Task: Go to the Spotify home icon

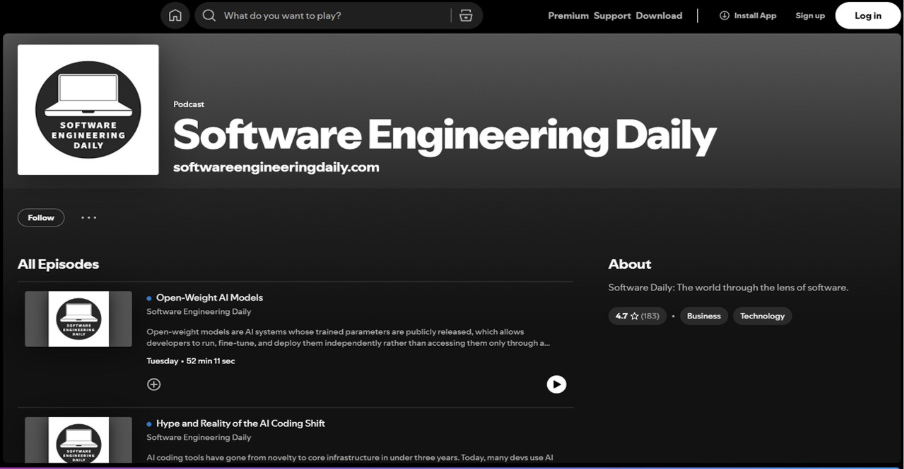Action: point(175,16)
